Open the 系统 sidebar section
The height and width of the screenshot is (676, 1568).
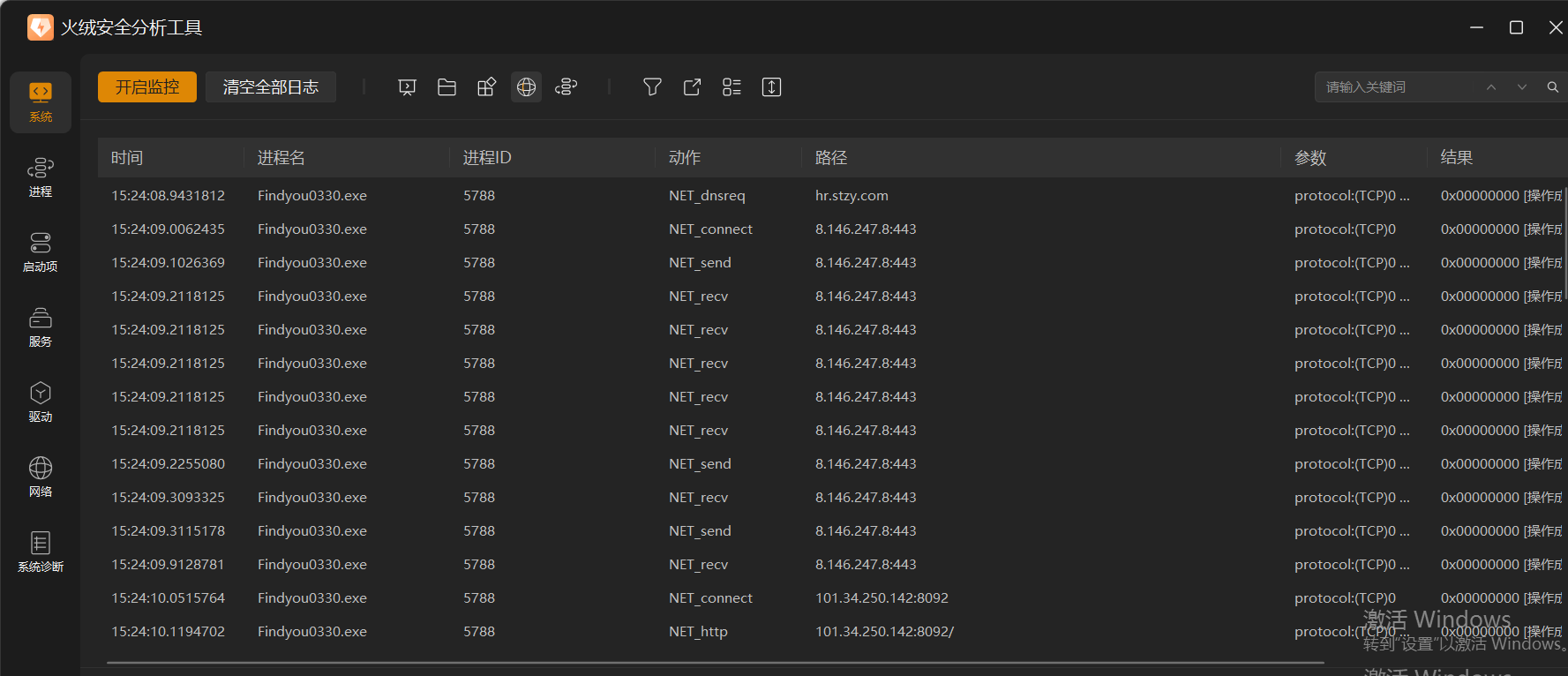41,102
